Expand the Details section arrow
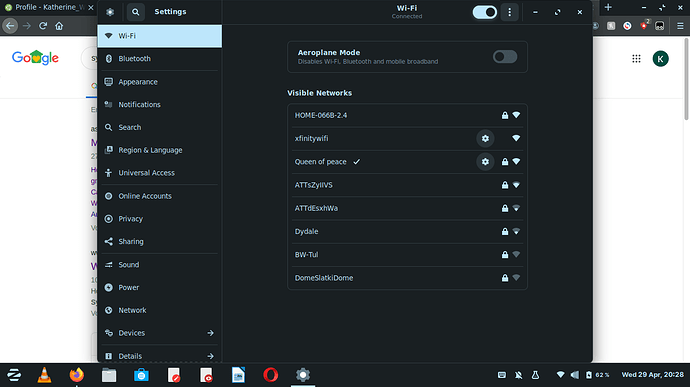Viewport: 690px width, 387px height. tap(210, 356)
